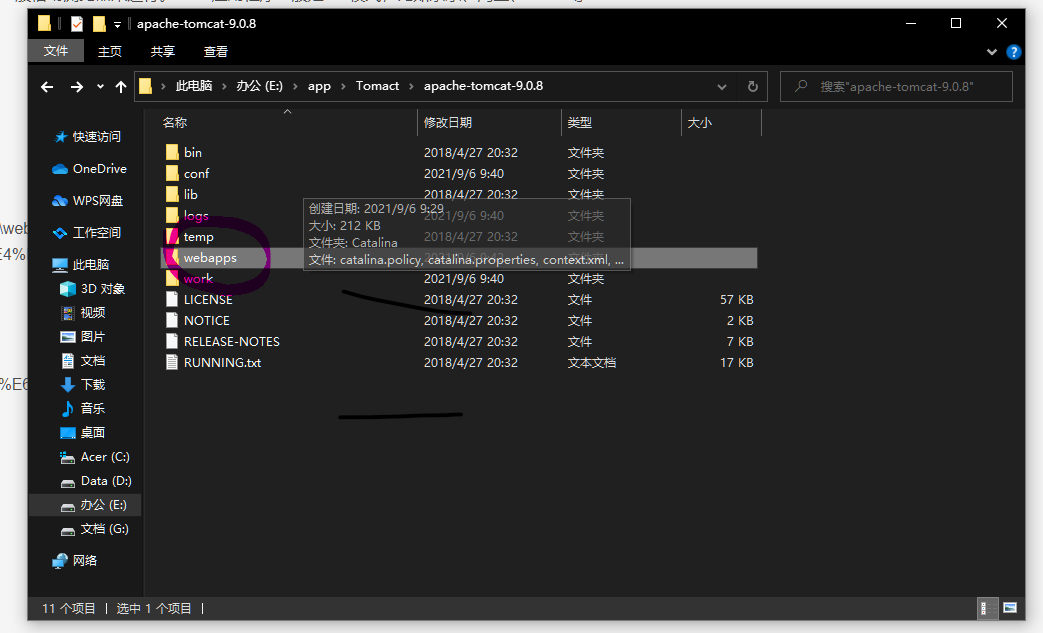This screenshot has height=633, width=1043.
Task: Open the 文件 ribbon tab
Action: [56, 51]
